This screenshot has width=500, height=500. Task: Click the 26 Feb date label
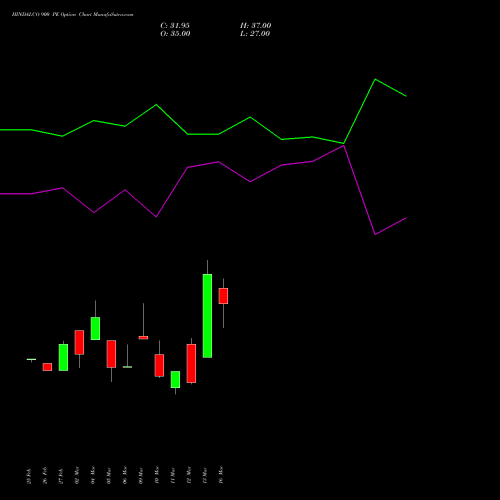tap(45, 476)
